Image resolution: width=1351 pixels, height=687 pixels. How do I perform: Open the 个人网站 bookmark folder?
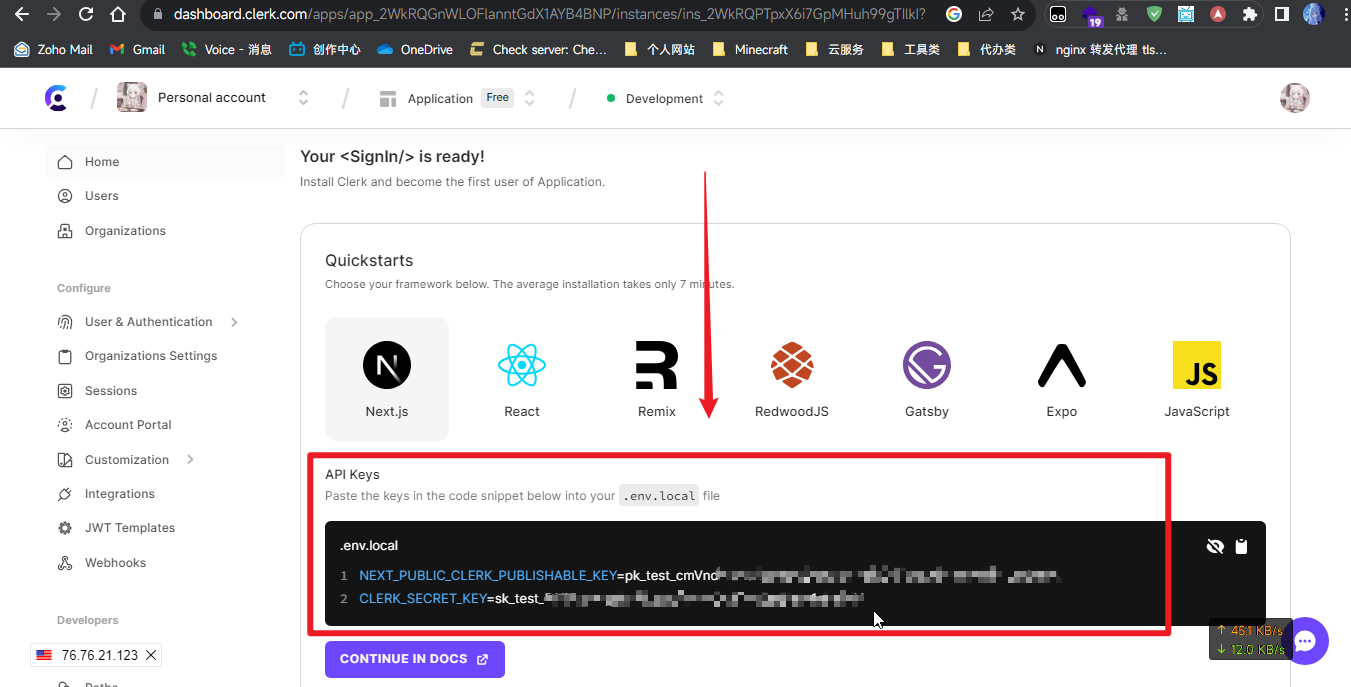[x=659, y=49]
